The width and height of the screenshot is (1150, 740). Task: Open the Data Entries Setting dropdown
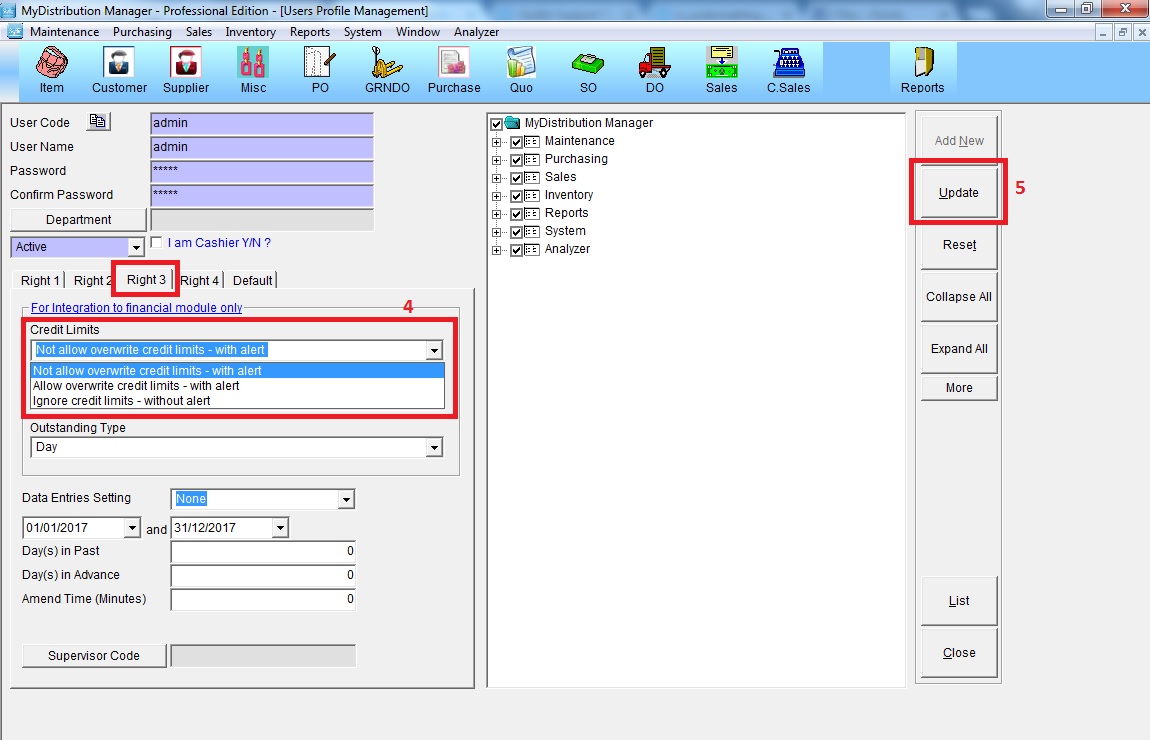[346, 499]
